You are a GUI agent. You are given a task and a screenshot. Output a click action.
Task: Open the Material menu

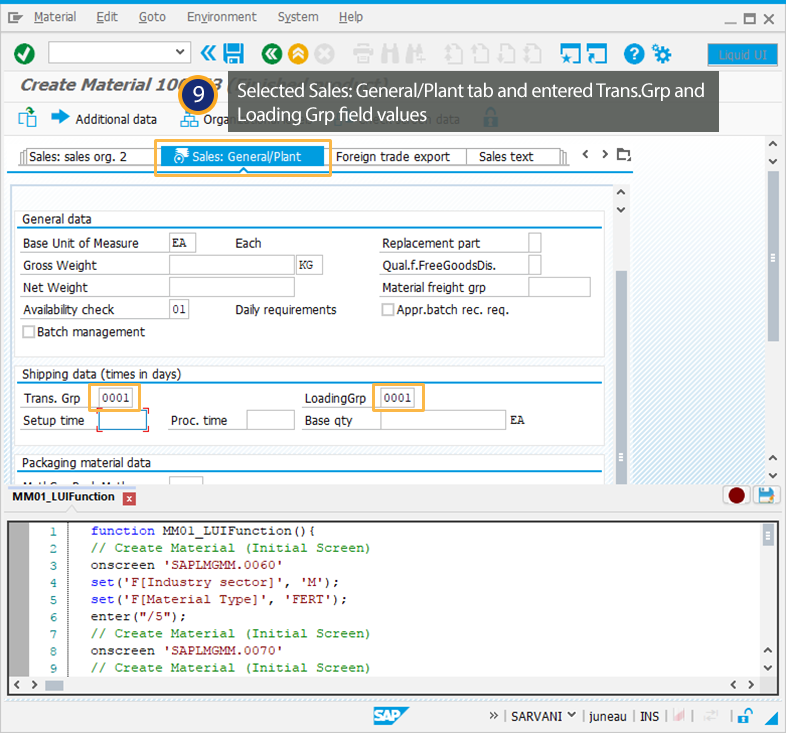[x=55, y=17]
